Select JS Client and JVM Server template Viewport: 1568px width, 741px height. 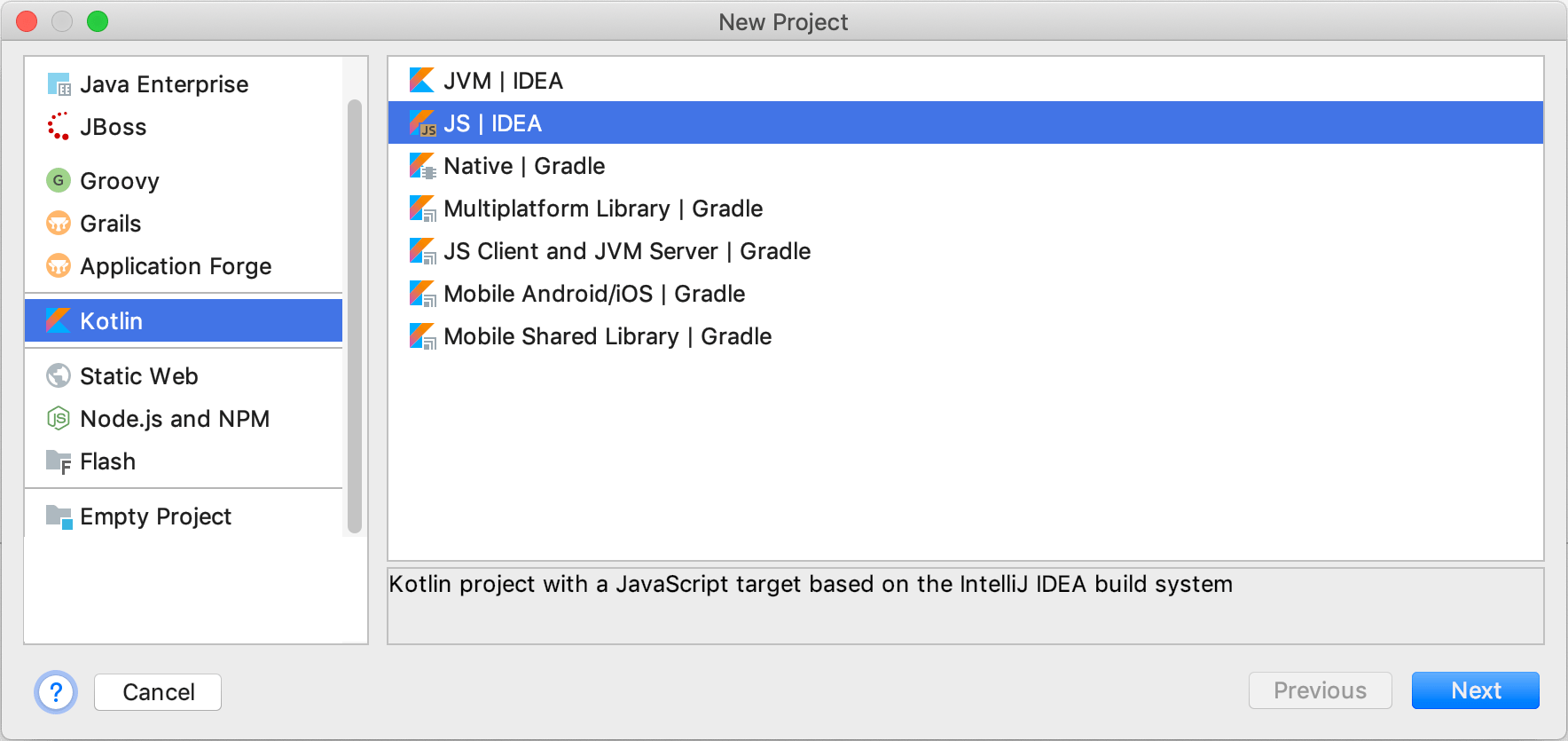(966, 251)
